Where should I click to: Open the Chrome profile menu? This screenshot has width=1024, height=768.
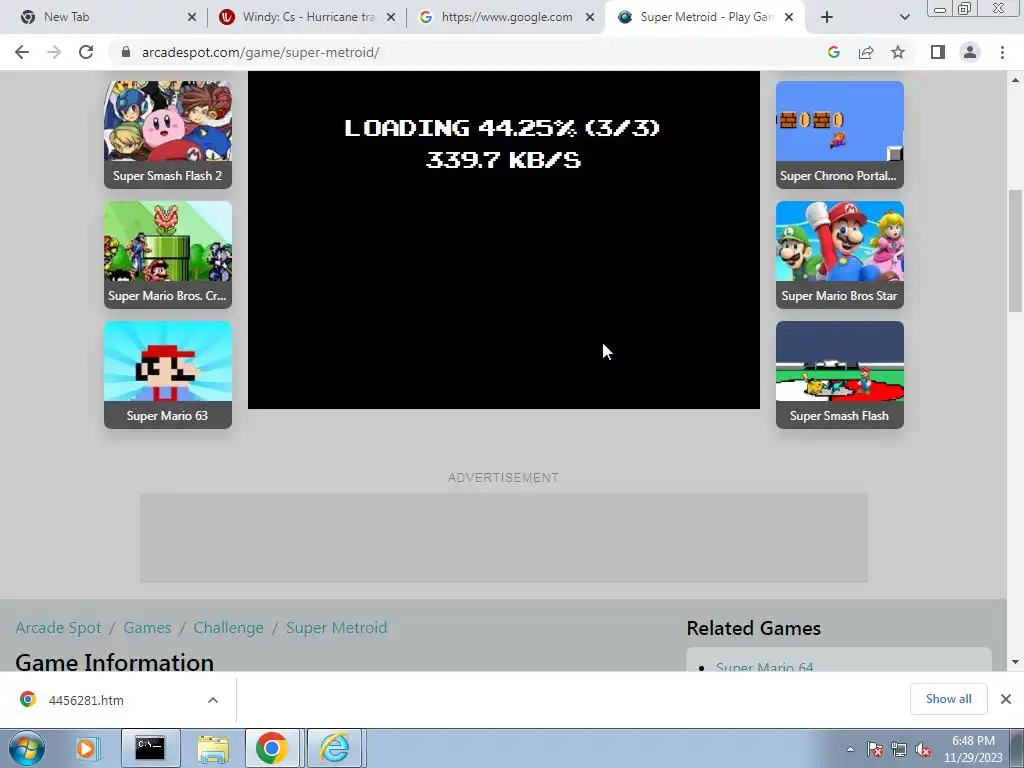(x=970, y=52)
